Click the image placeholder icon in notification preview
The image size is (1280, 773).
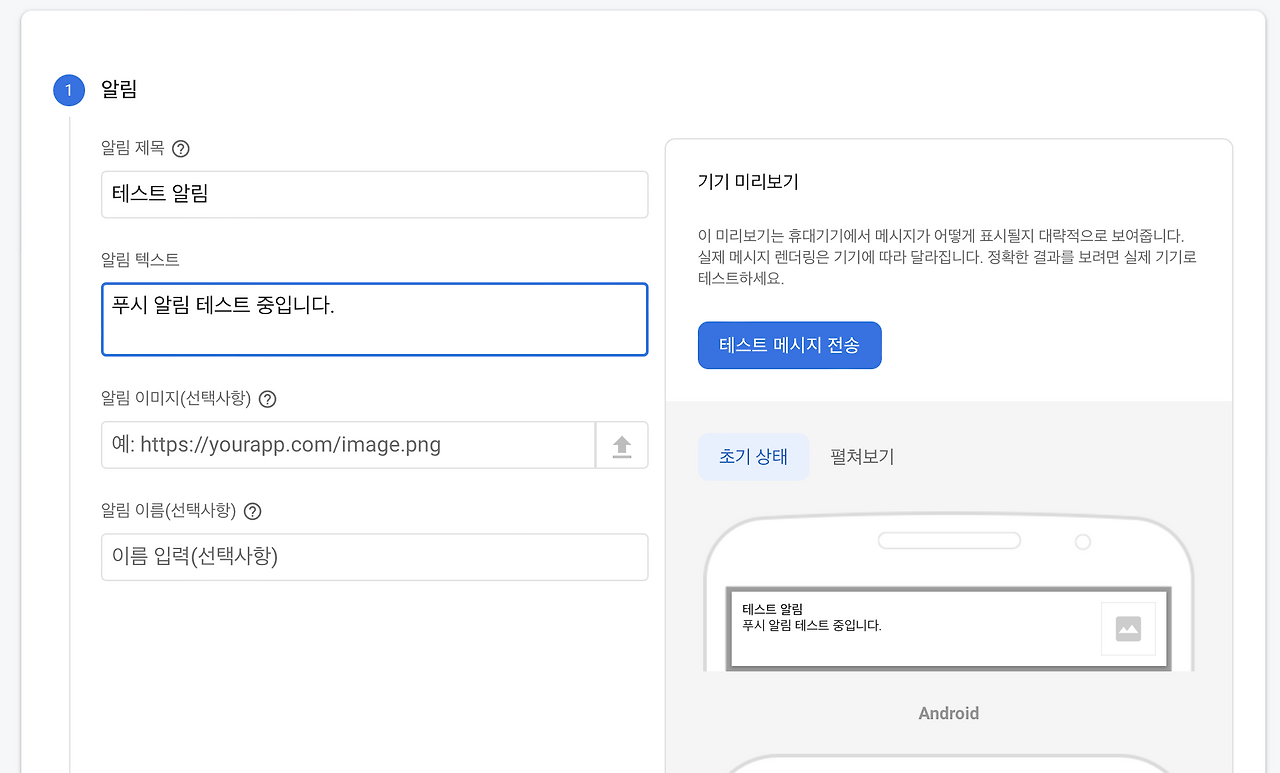(x=1128, y=628)
